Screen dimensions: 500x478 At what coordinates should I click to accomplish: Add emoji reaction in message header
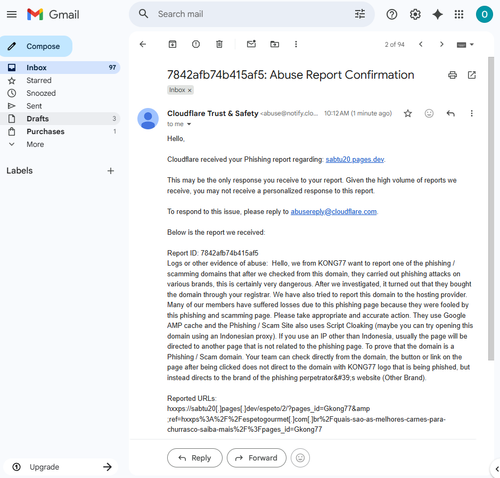(429, 114)
